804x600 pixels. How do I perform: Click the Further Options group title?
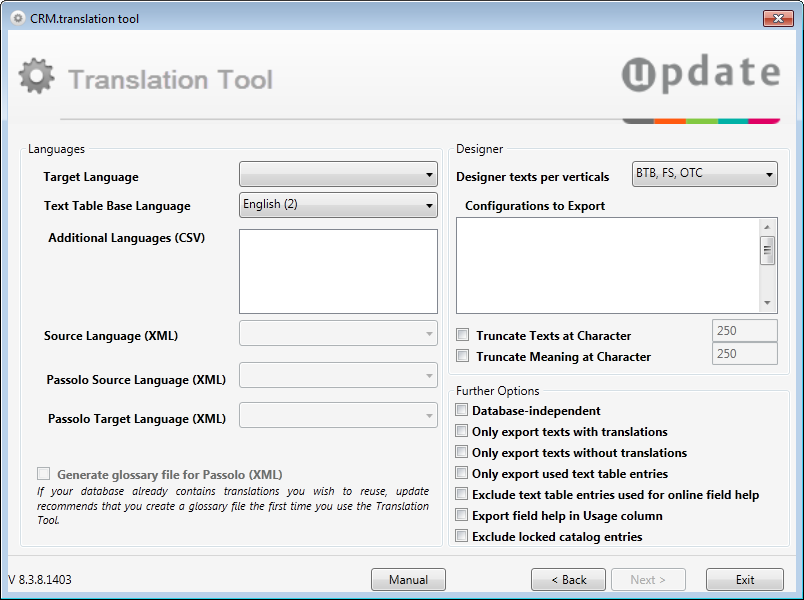[497, 391]
